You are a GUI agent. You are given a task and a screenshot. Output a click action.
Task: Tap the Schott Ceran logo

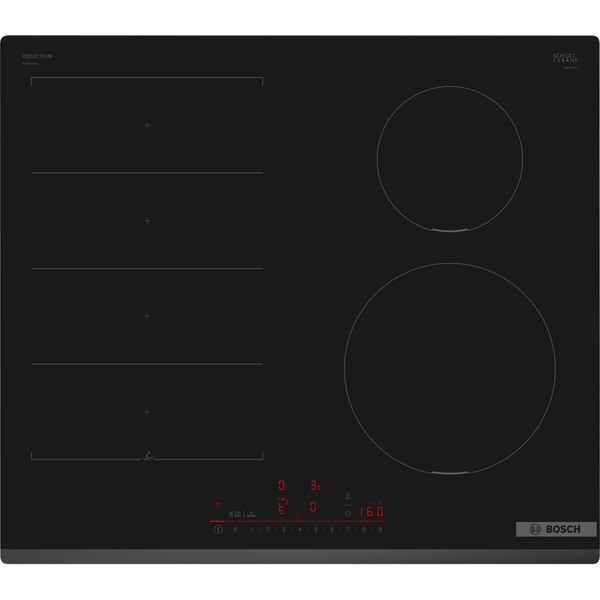[x=565, y=58]
